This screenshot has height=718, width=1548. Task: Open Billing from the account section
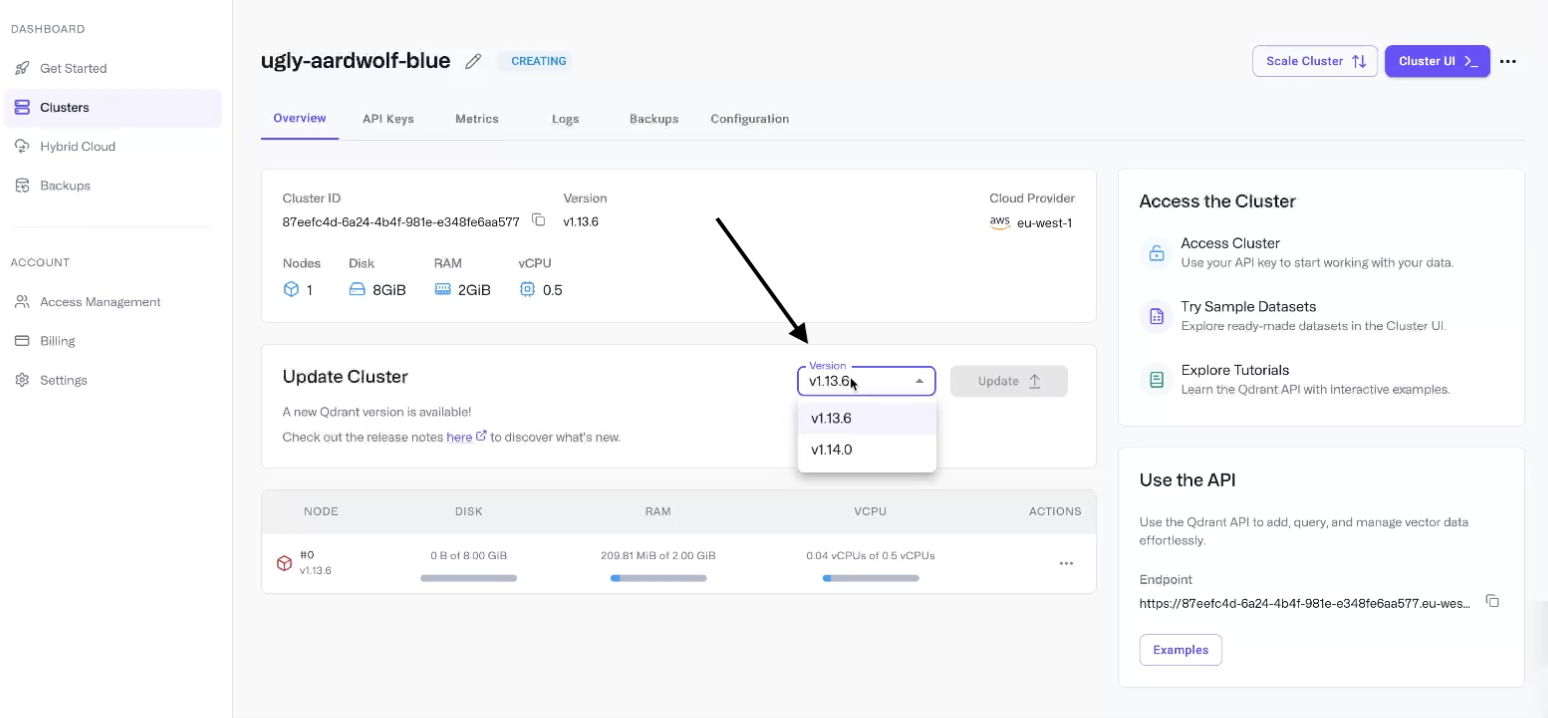[x=57, y=341]
